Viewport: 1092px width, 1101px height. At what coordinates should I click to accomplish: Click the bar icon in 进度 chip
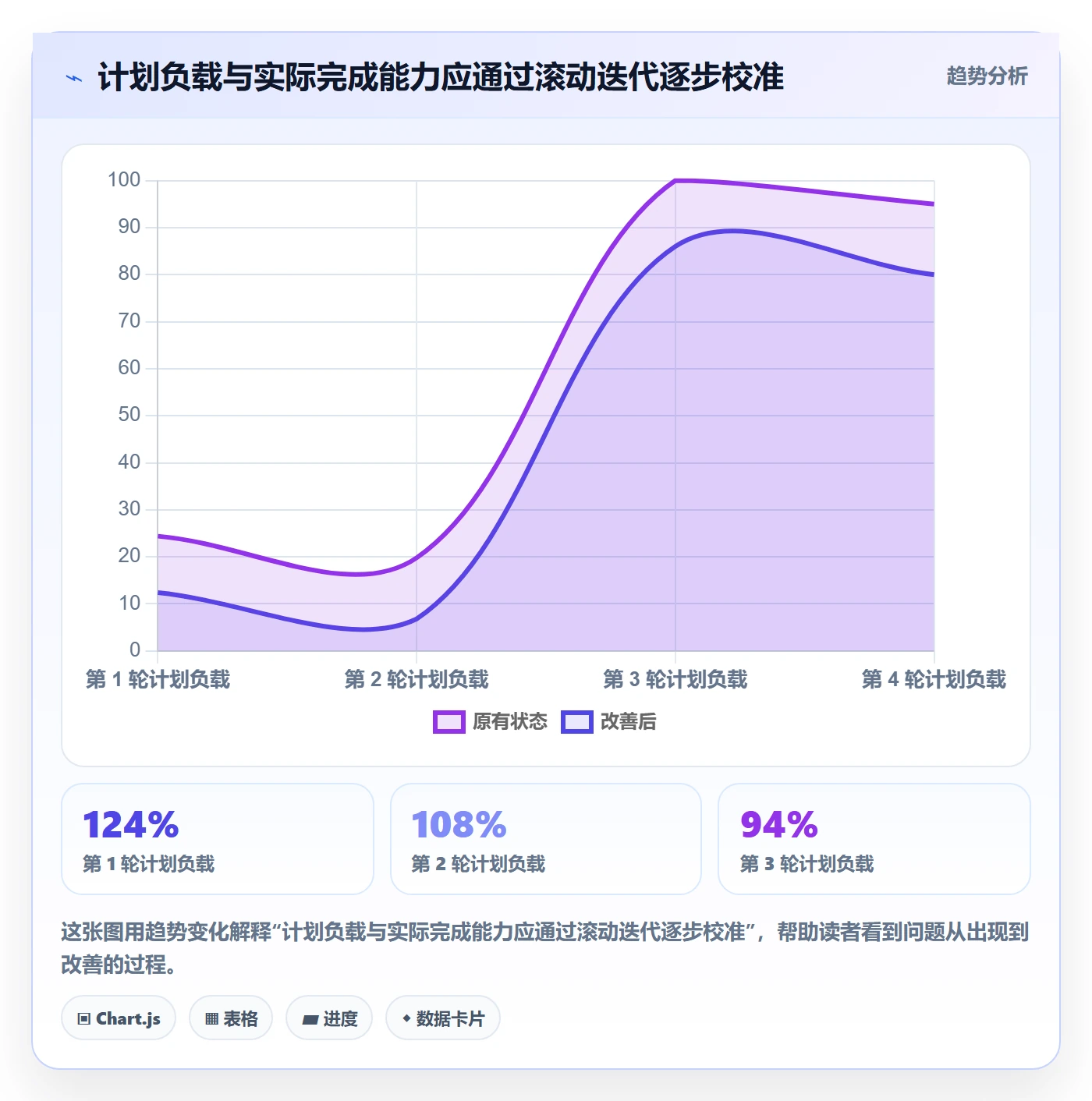point(310,1020)
